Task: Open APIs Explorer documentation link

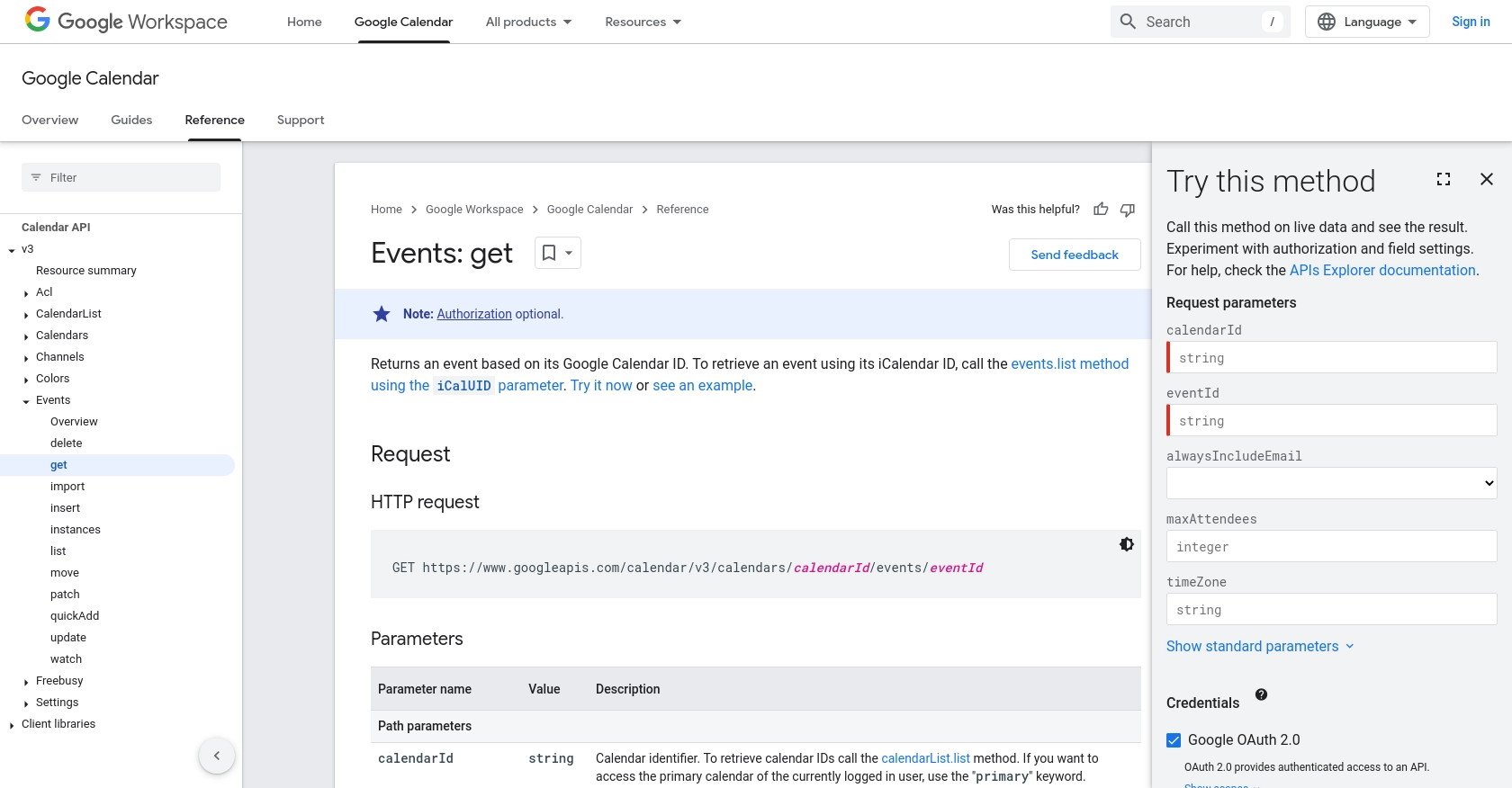Action: click(x=1382, y=270)
